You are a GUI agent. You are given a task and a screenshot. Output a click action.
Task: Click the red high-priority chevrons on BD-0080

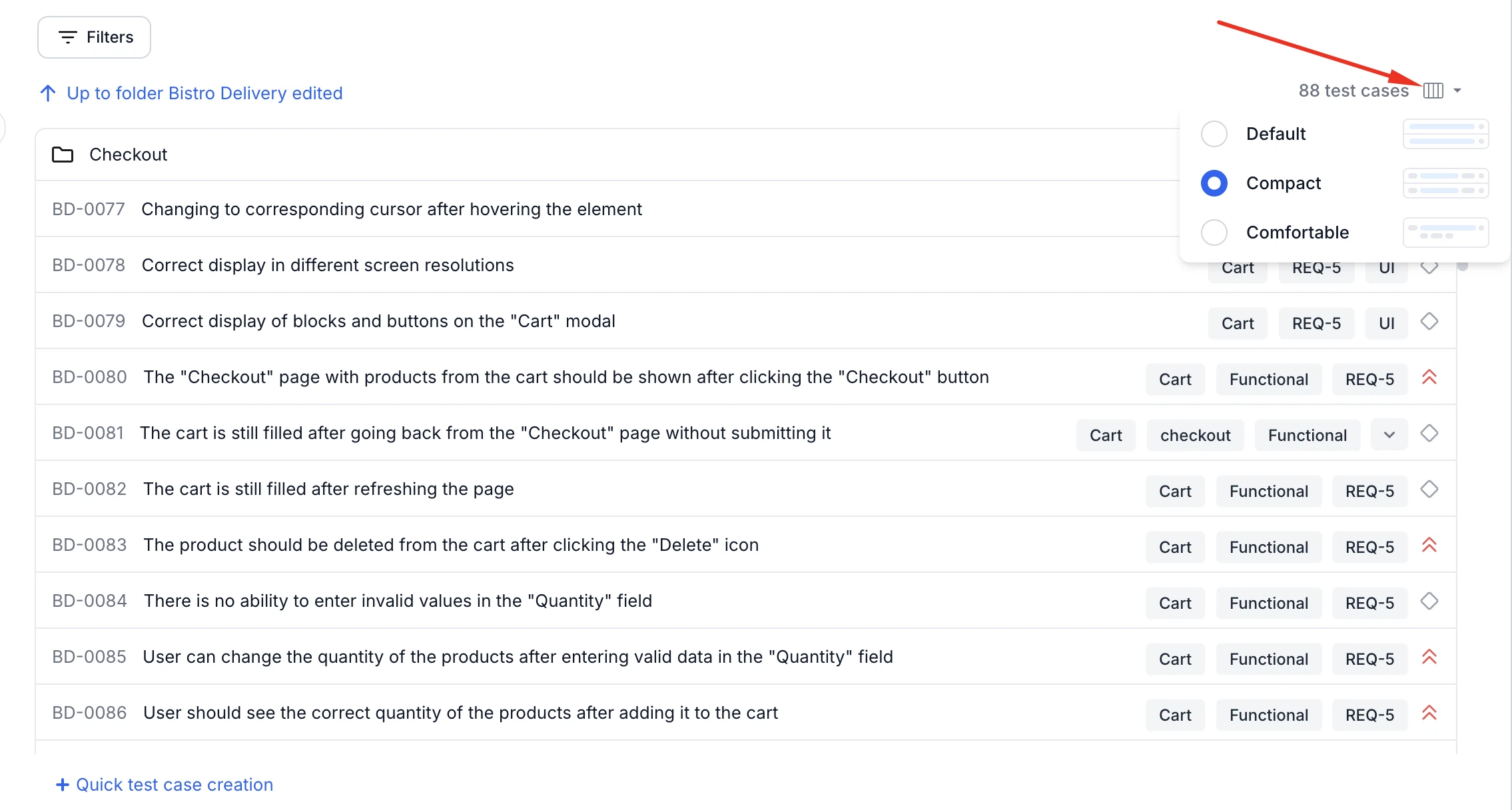coord(1430,378)
